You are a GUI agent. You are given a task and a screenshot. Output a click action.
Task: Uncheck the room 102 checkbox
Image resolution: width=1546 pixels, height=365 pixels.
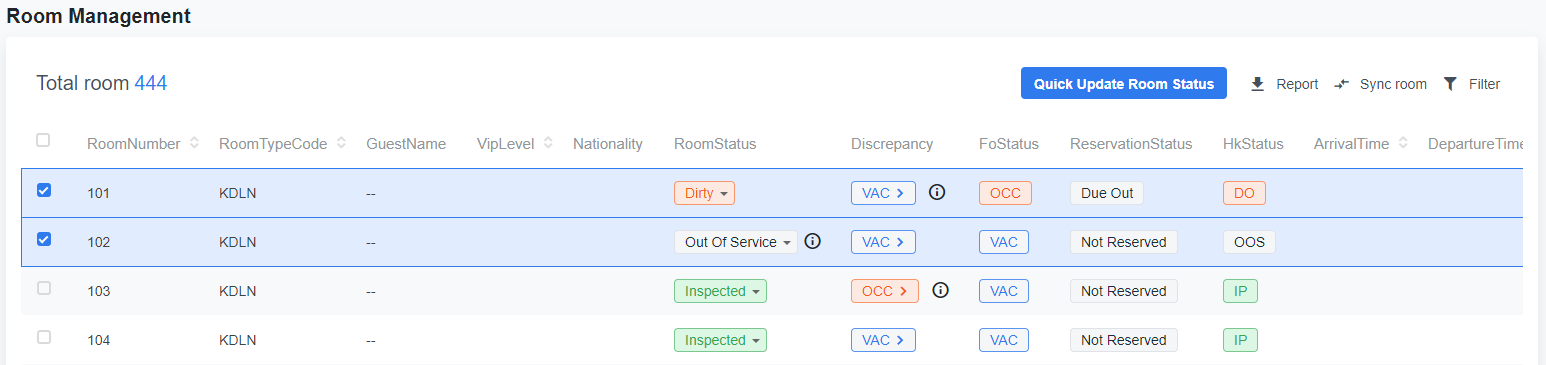click(44, 239)
